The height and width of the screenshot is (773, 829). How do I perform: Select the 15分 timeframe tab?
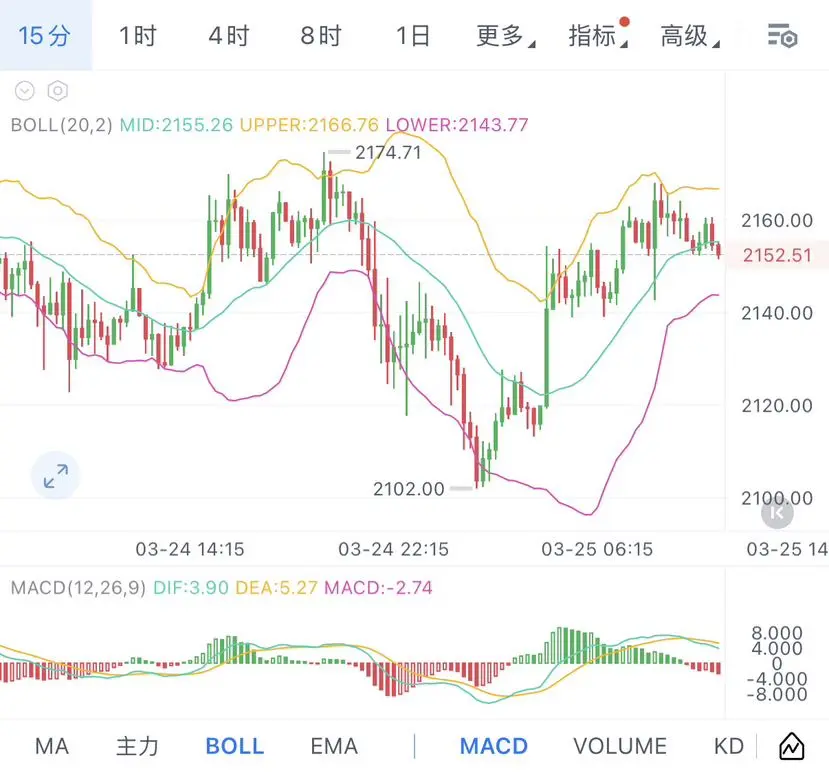(x=45, y=37)
